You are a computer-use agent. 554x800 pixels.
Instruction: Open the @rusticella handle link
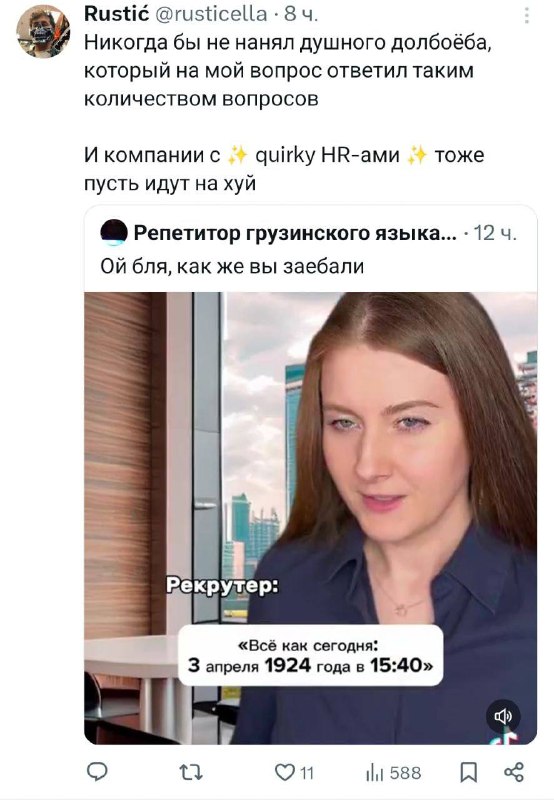(x=211, y=14)
